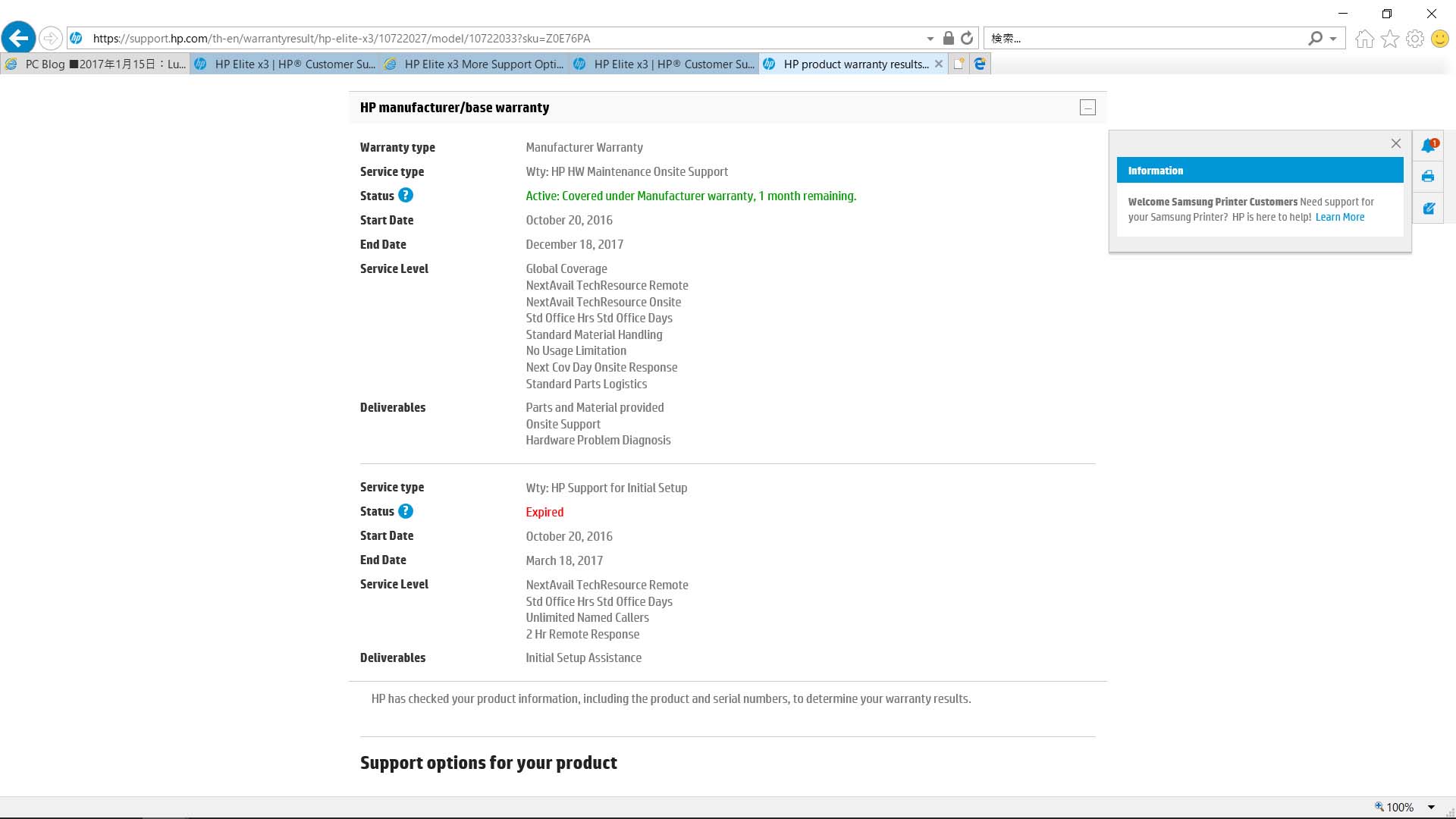Viewport: 1456px width, 819px height.
Task: Go back with the browser back arrow
Action: [19, 38]
